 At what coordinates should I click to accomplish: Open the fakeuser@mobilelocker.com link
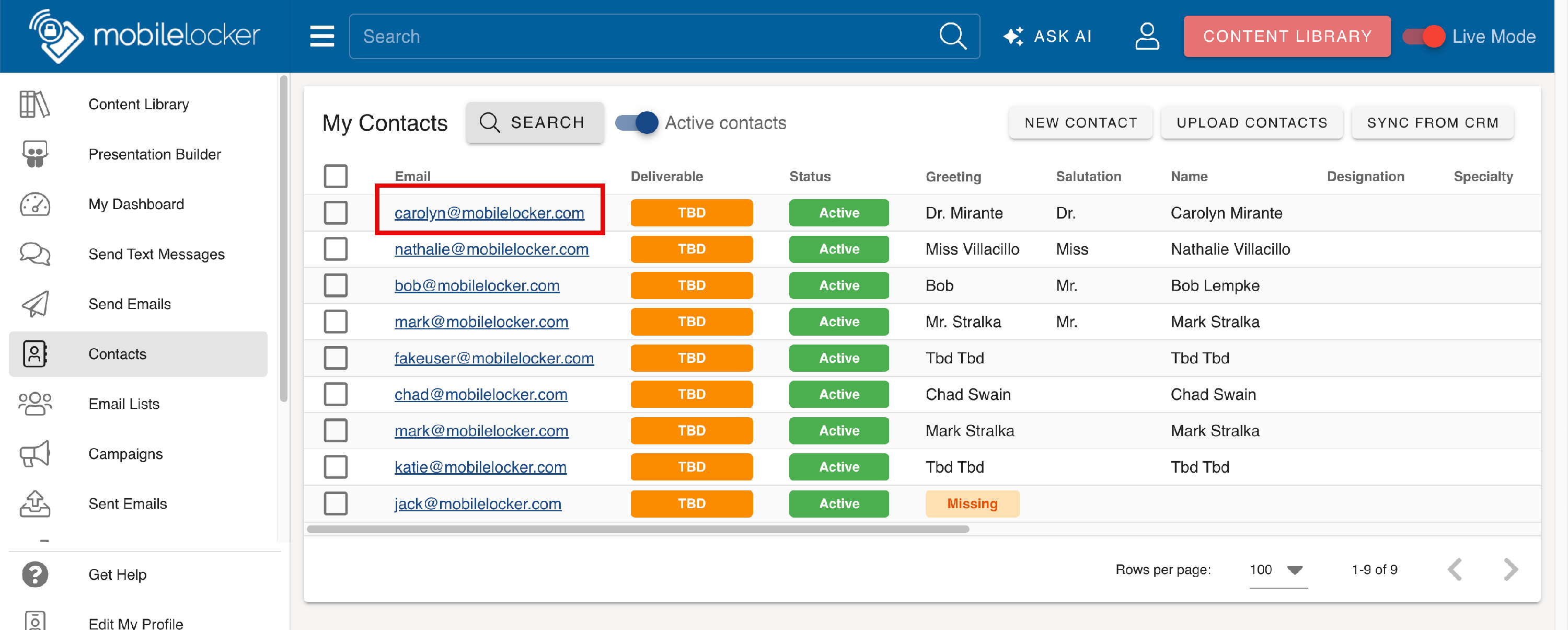pos(493,358)
